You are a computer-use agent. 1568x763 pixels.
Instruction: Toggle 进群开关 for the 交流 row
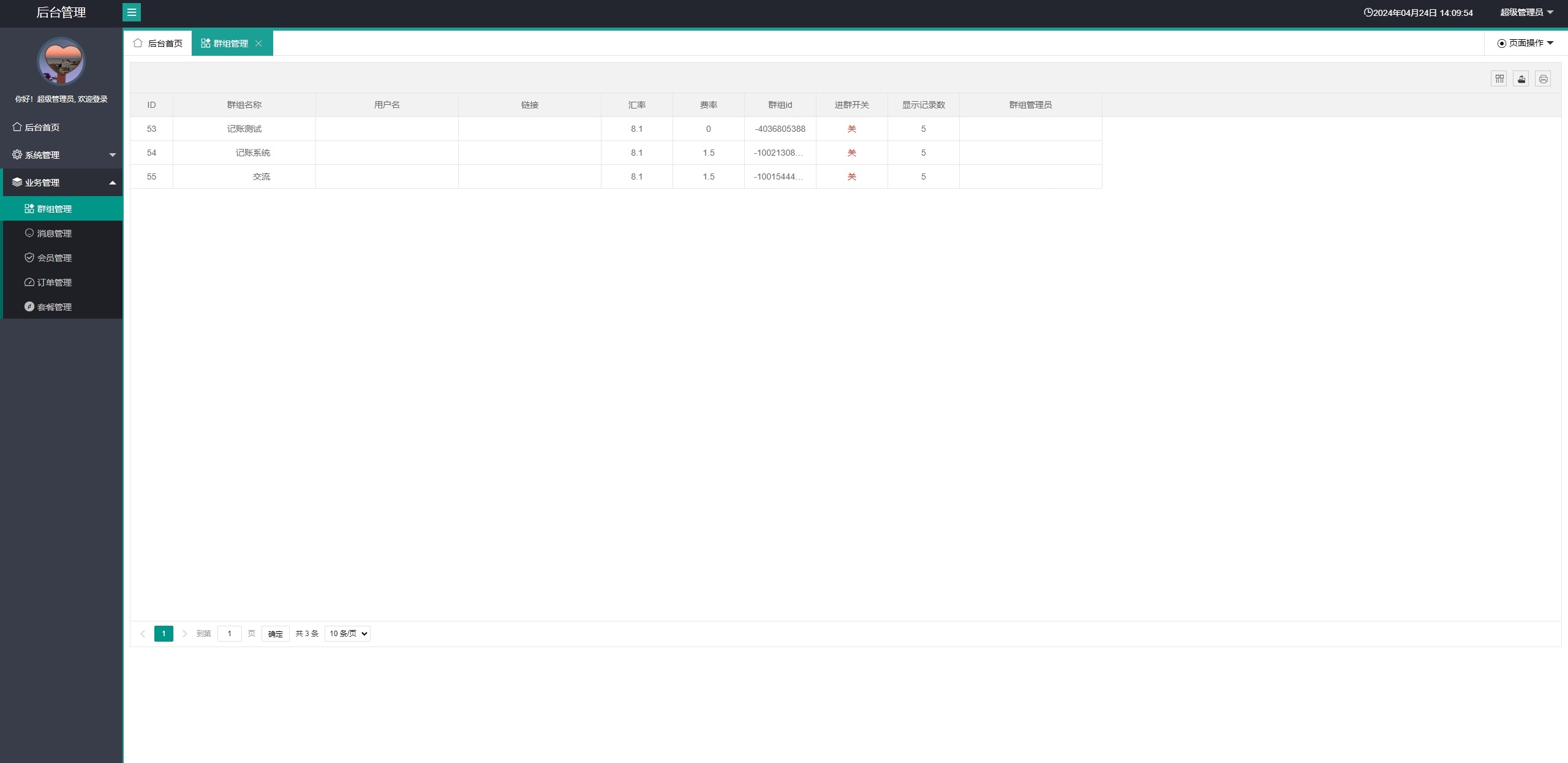pos(851,177)
